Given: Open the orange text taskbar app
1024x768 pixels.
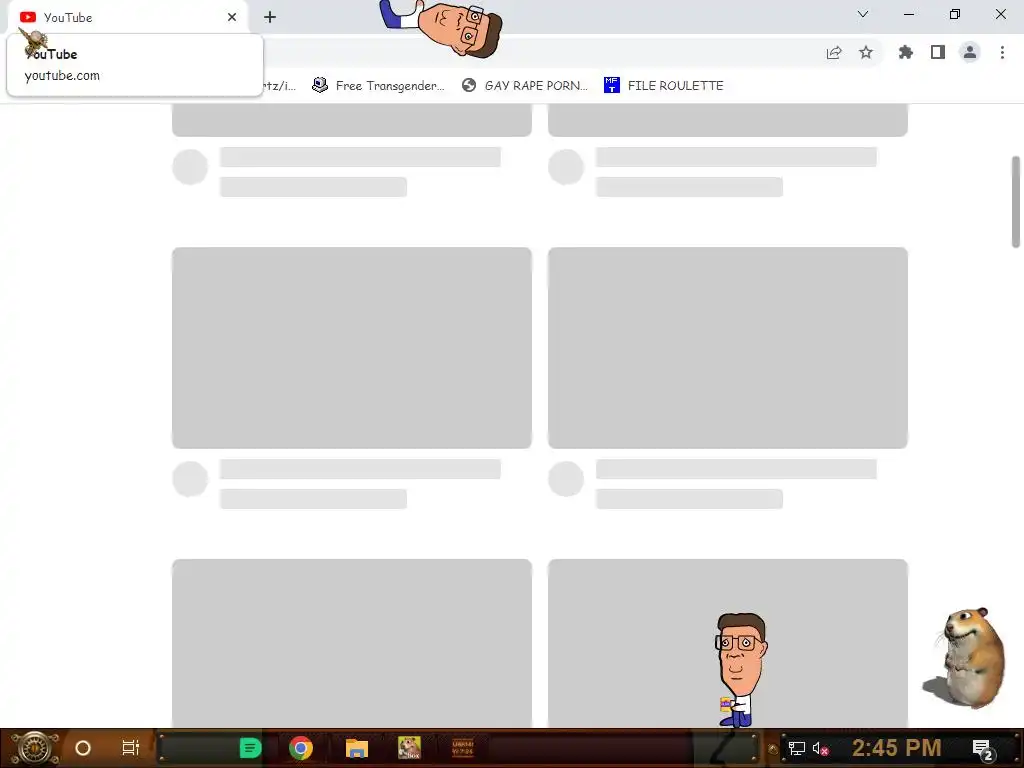Looking at the screenshot, I should [x=463, y=748].
